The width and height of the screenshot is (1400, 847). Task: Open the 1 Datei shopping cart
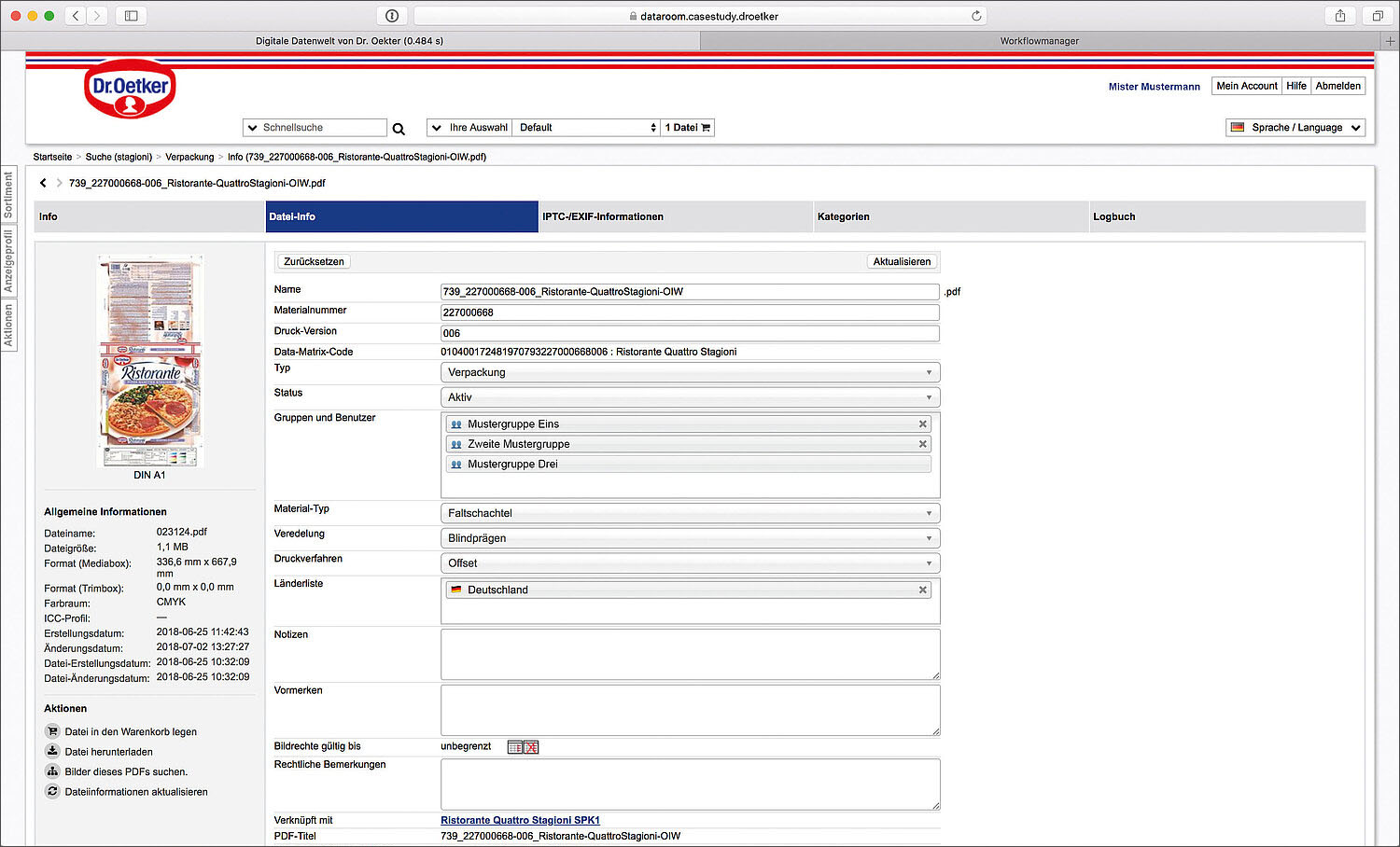click(x=688, y=128)
